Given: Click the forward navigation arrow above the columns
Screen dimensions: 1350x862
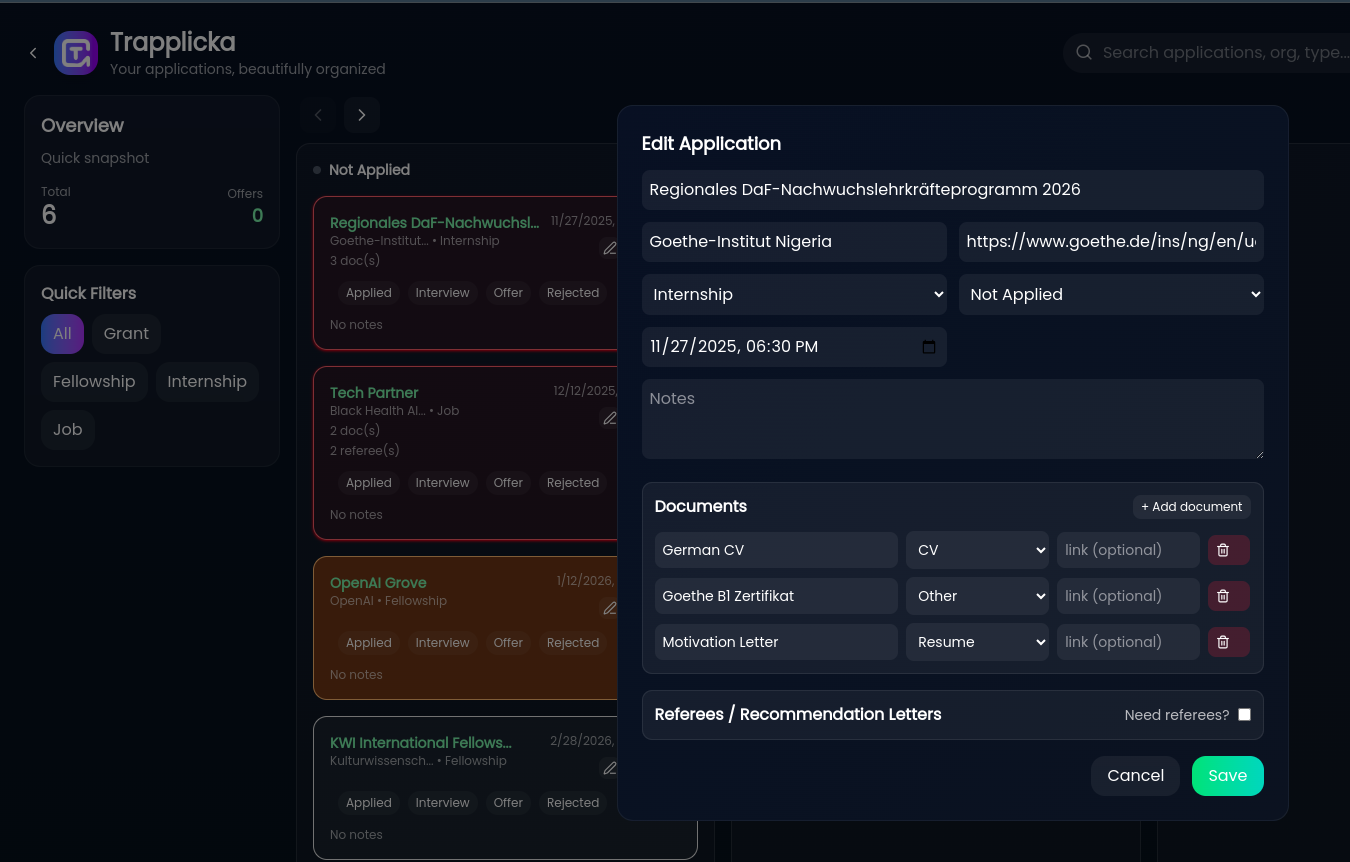Looking at the screenshot, I should pos(361,114).
